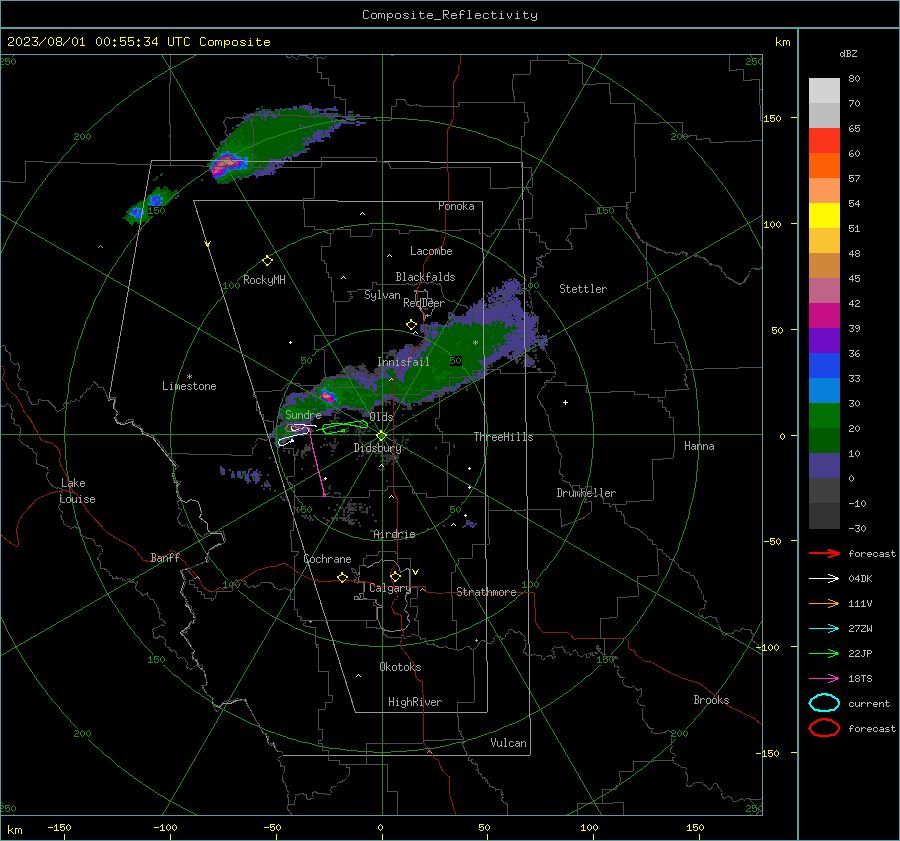Click the yellow diamond marker near RedDeer
900x841 pixels.
[411, 324]
